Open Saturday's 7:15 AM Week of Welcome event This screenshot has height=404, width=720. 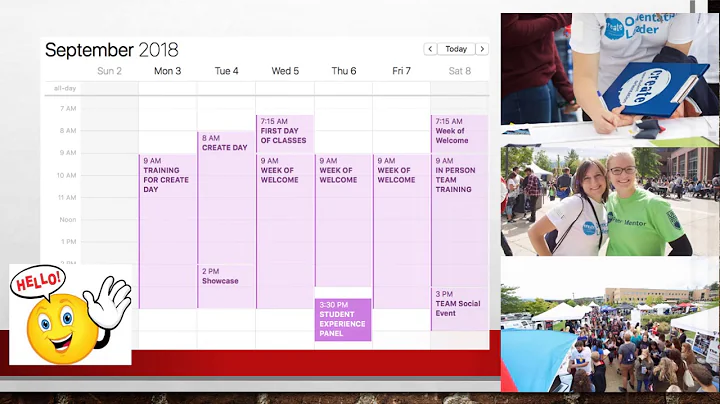point(459,134)
